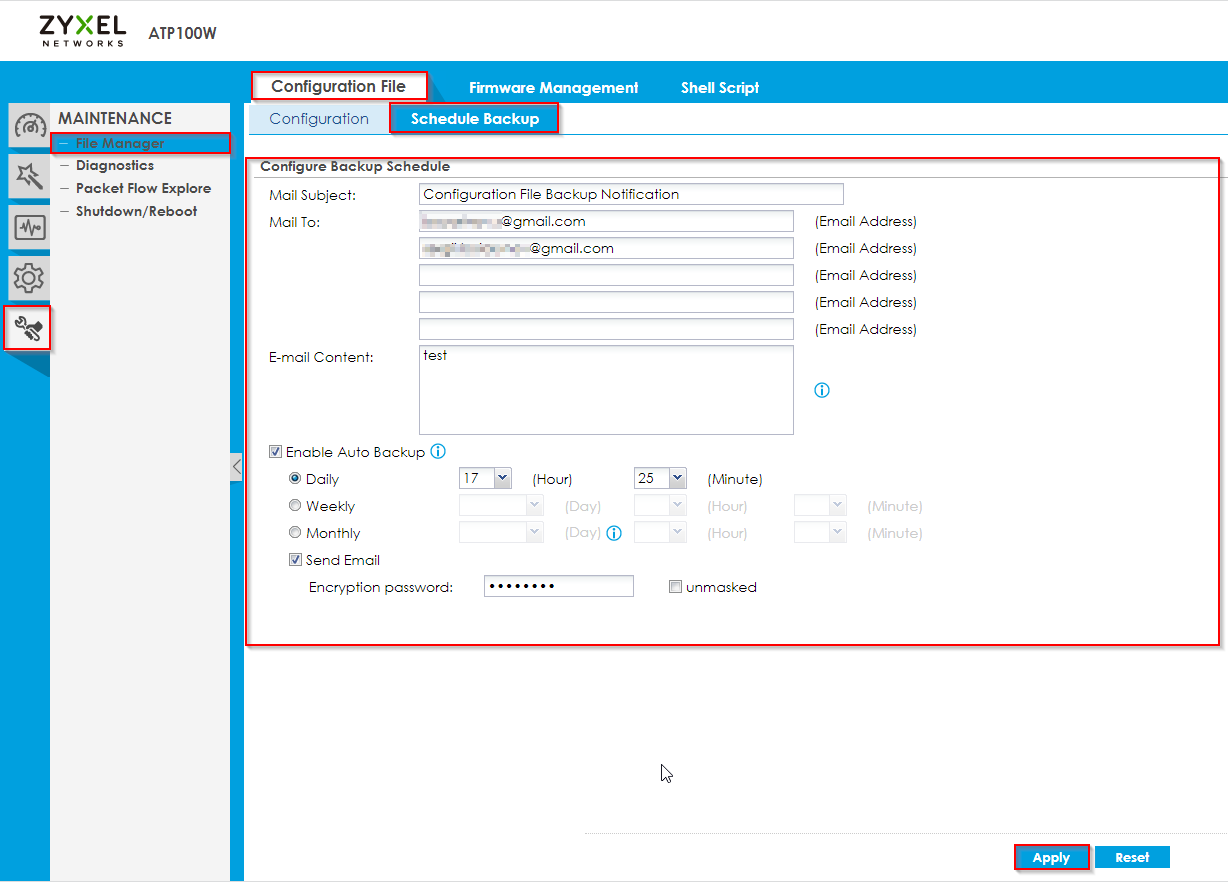Uncheck the Send Email checkbox

pyautogui.click(x=296, y=560)
